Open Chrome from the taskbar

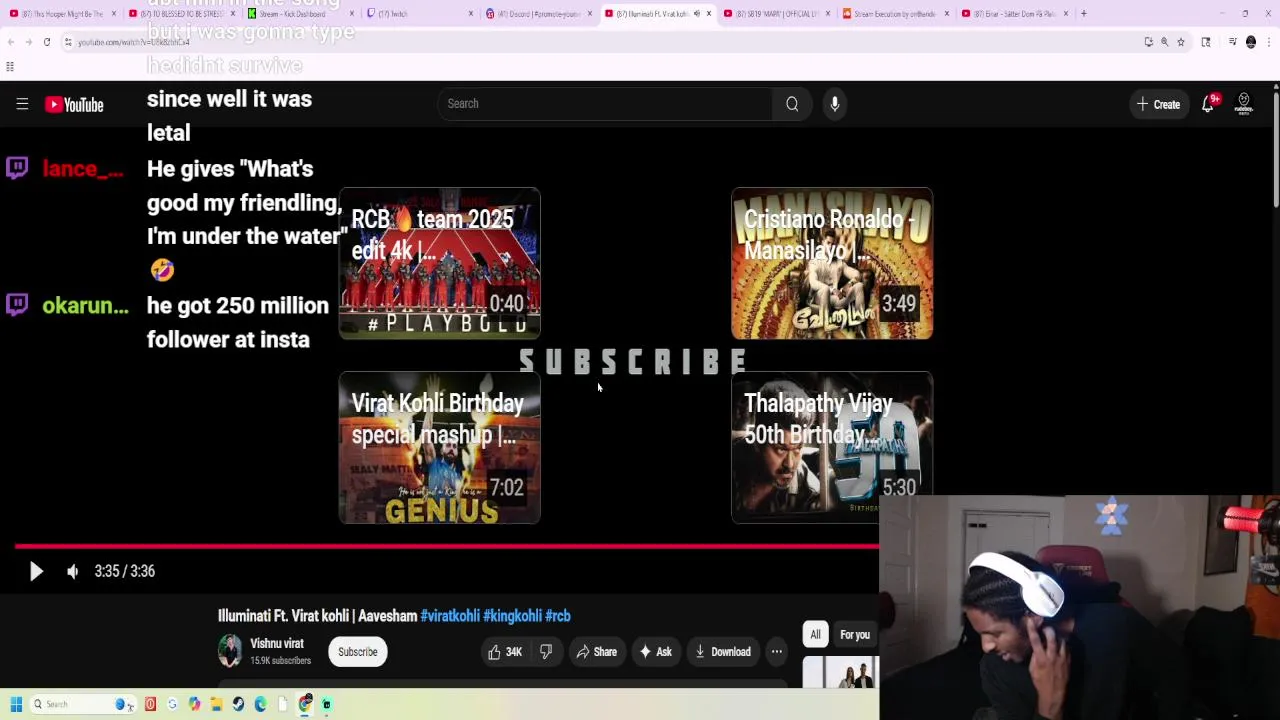pyautogui.click(x=304, y=704)
